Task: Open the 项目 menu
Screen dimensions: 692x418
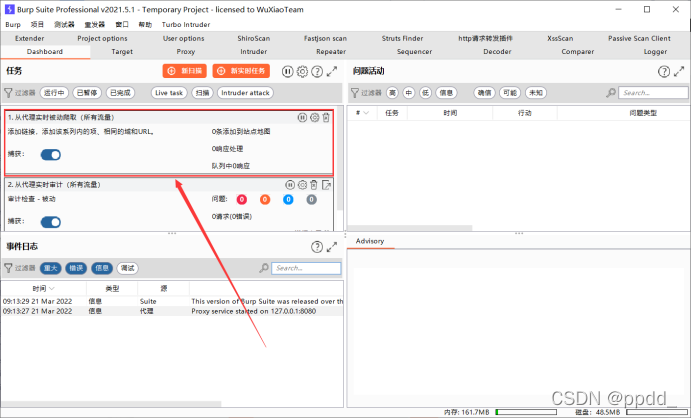Action: click(x=37, y=25)
